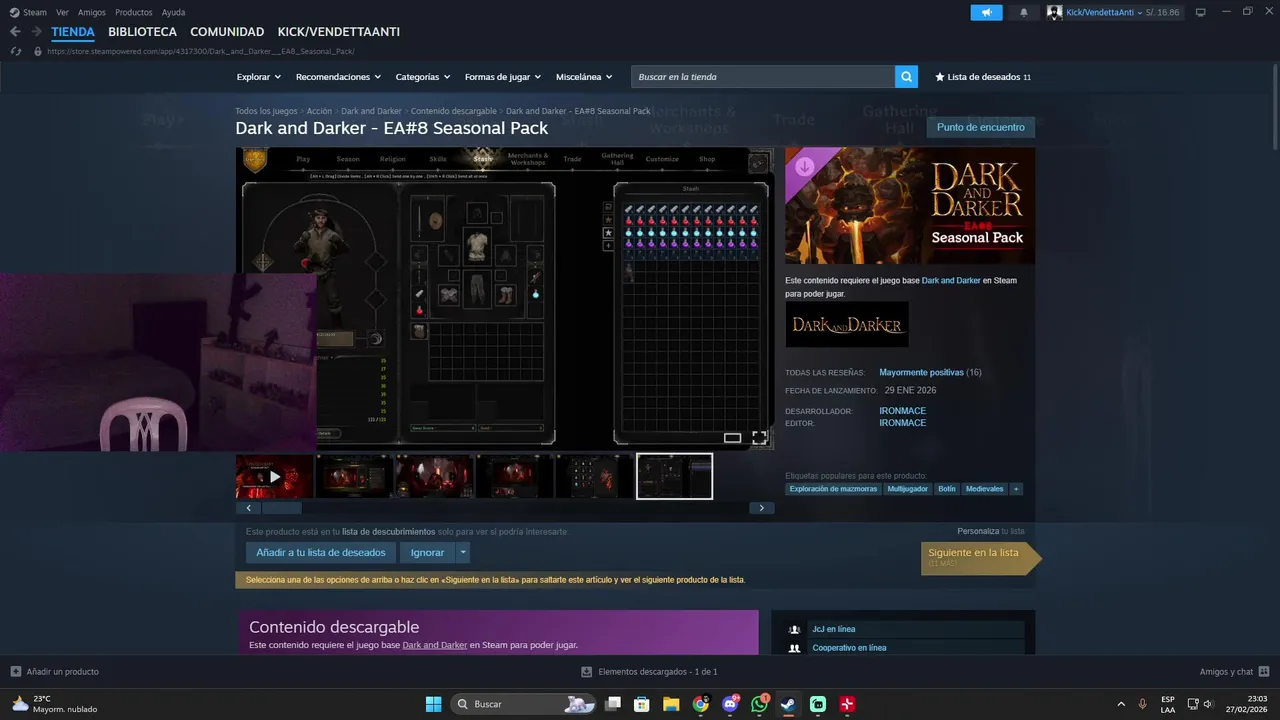Open the KICK/VENDETTAANTI profile tab

click(x=339, y=32)
